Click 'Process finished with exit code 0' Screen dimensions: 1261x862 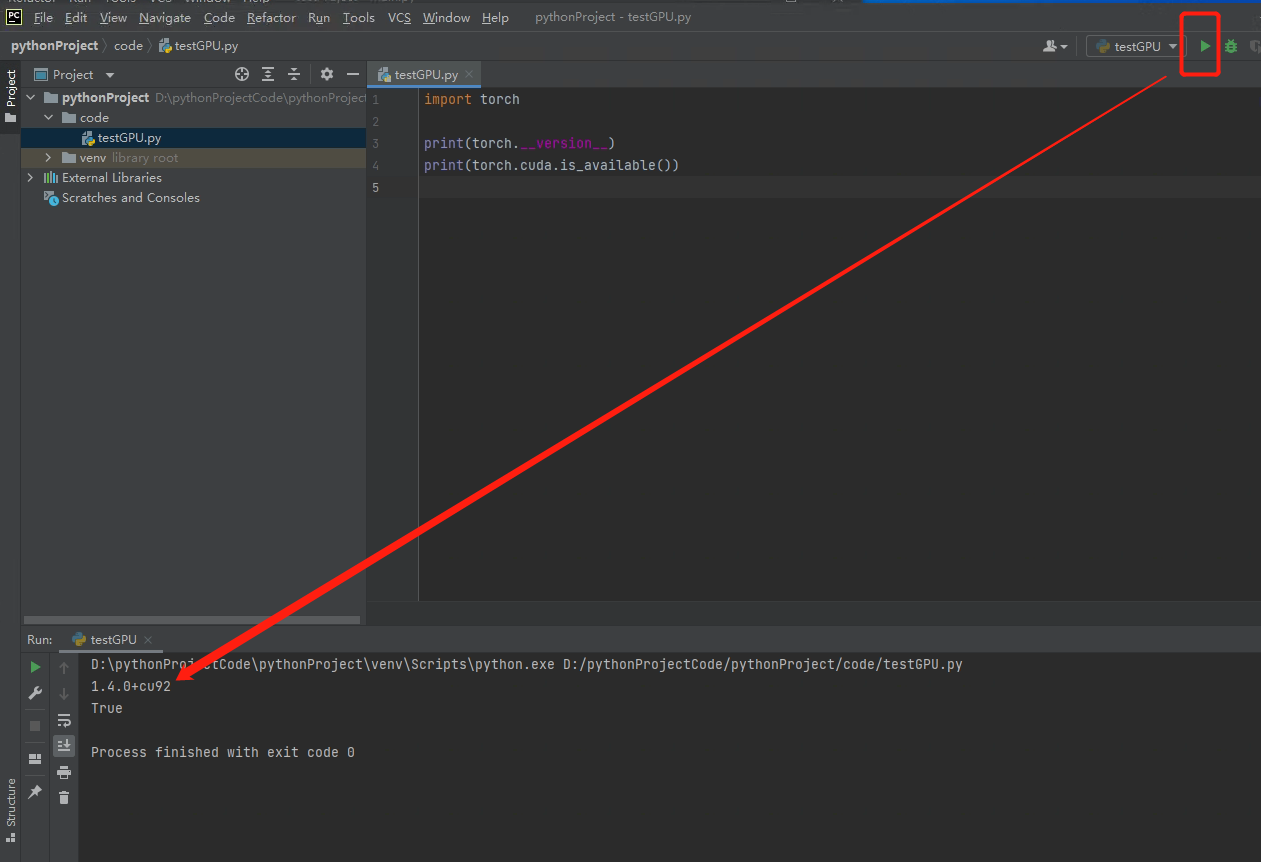(x=223, y=752)
